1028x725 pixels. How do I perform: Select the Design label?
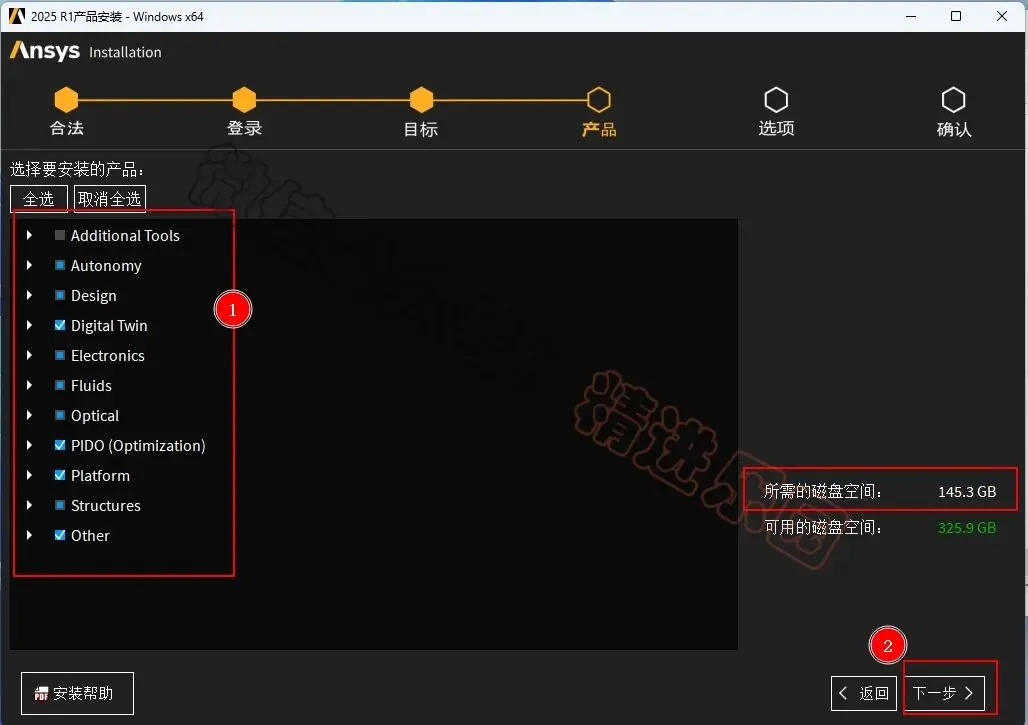coord(94,296)
